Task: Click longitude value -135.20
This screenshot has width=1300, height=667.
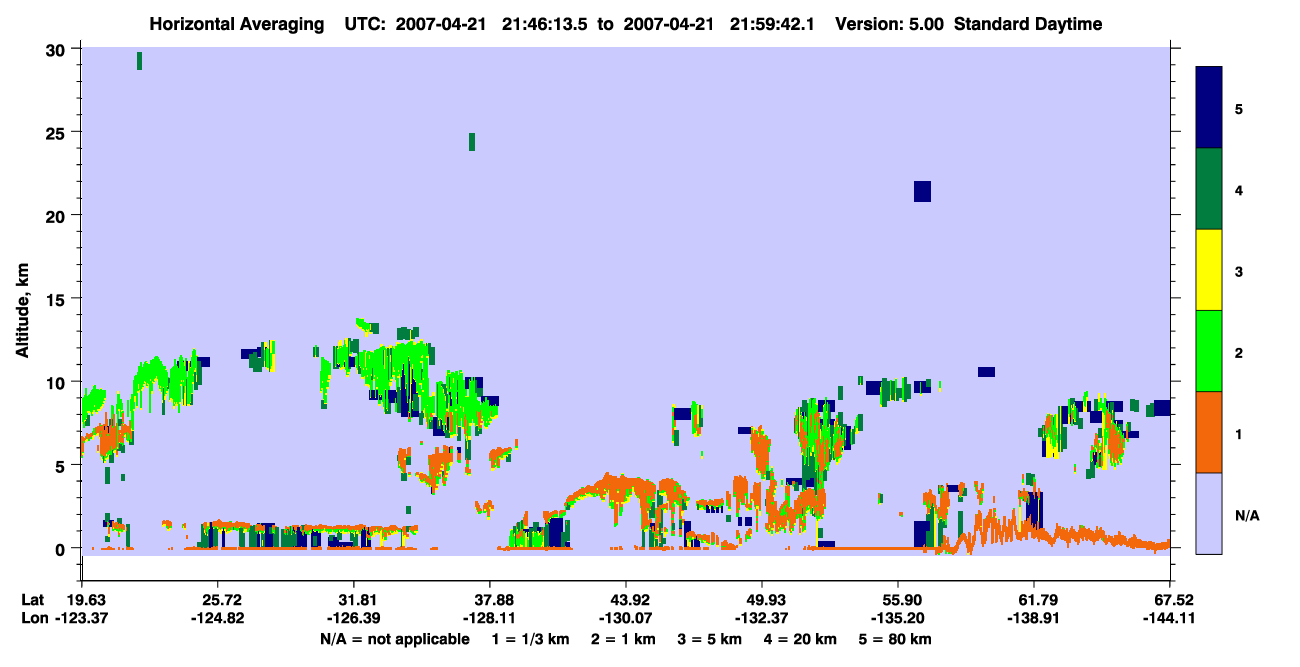Action: (x=898, y=618)
